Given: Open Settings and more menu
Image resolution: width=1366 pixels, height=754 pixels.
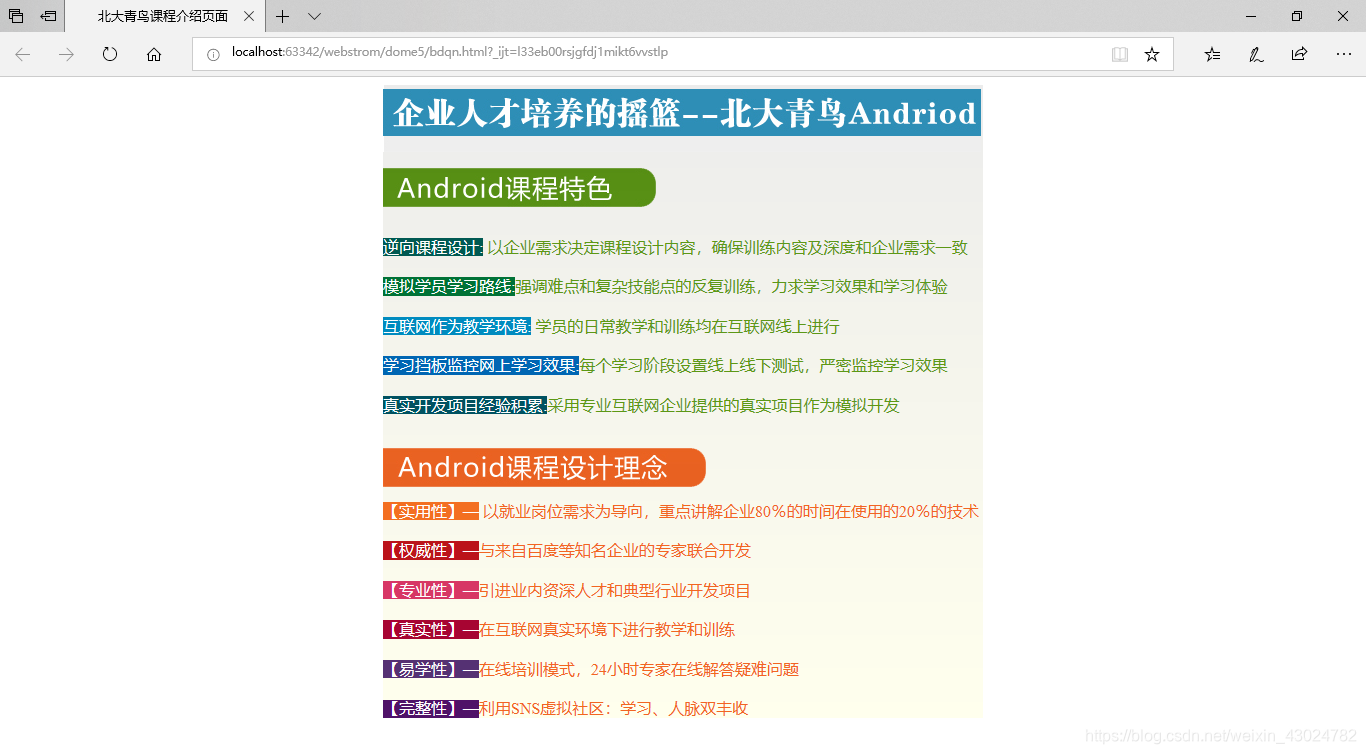Looking at the screenshot, I should click(x=1343, y=54).
